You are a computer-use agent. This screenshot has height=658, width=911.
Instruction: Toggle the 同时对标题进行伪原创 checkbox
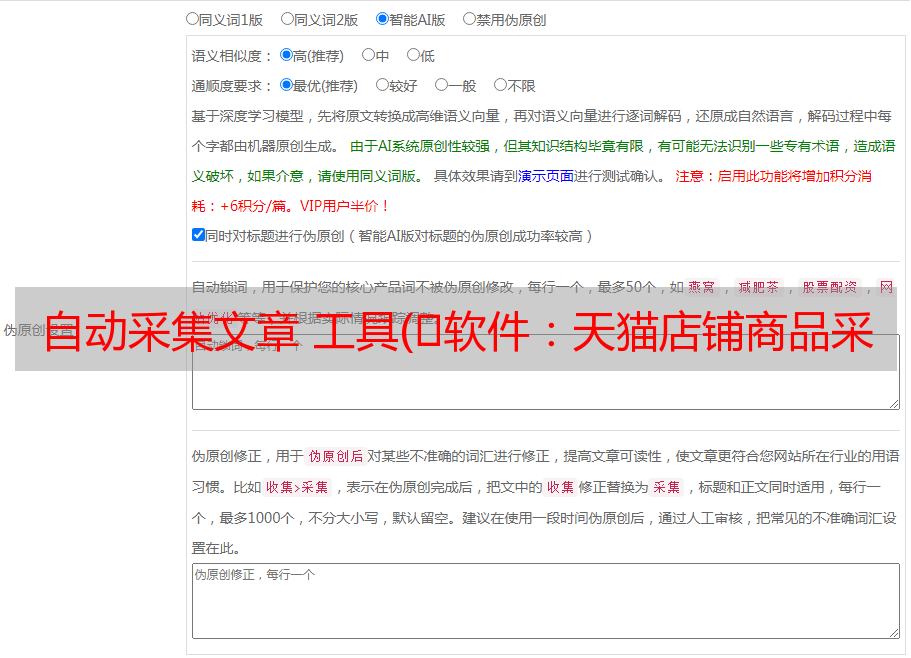[198, 235]
